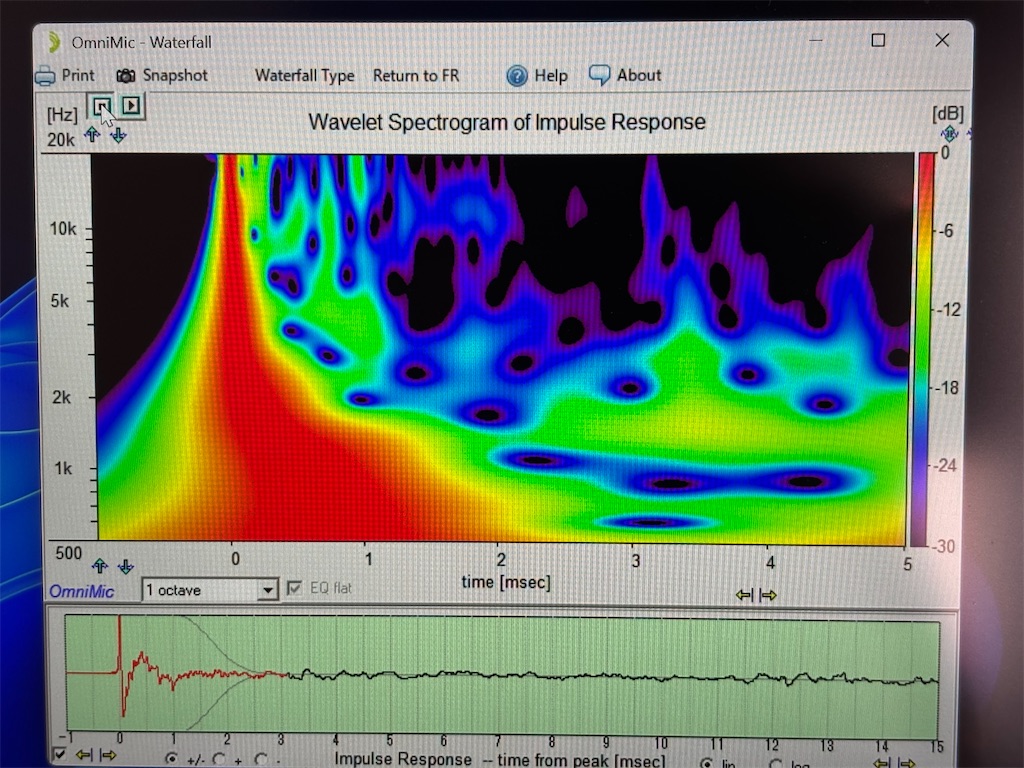This screenshot has width=1024, height=768.
Task: Click the dB color scale bar
Action: point(926,349)
